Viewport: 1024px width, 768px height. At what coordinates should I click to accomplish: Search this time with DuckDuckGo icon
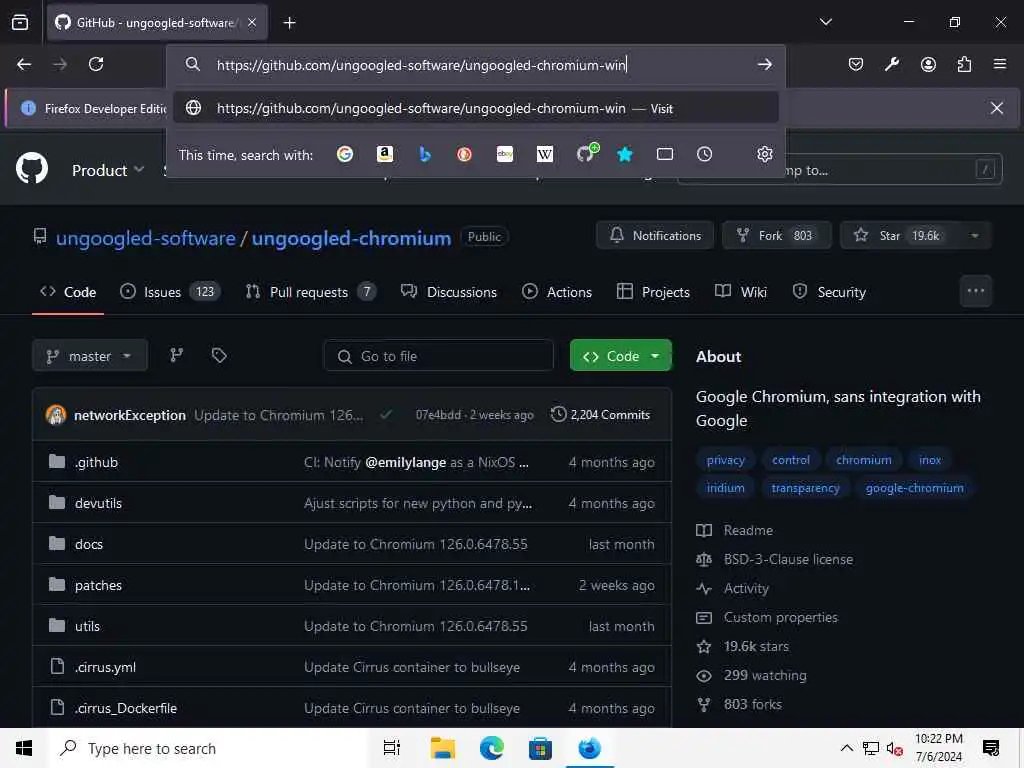464,154
